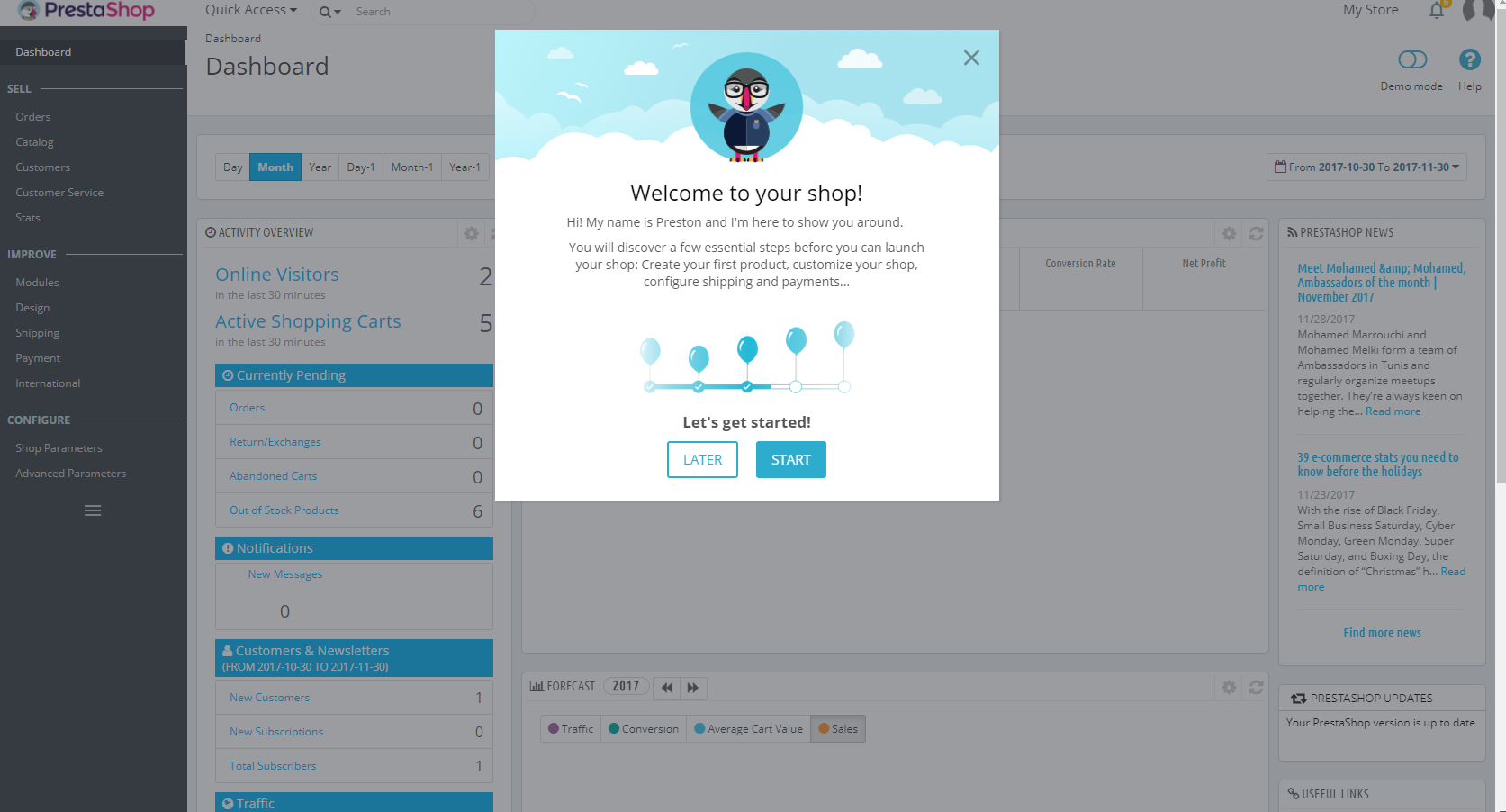This screenshot has height=812, width=1506.
Task: Click the START button in the welcome dialog
Action: (x=791, y=459)
